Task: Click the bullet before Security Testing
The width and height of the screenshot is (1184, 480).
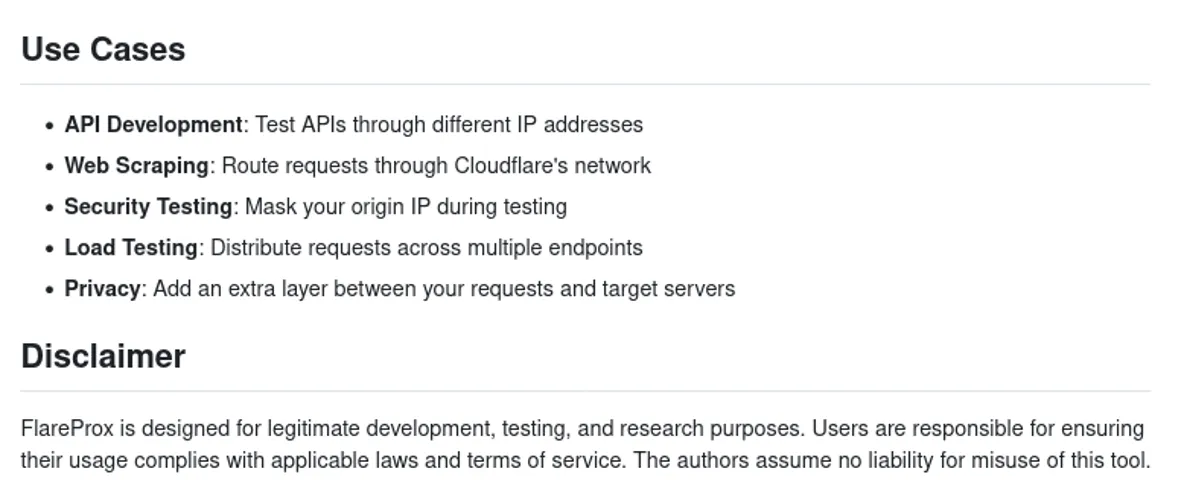Action: tap(49, 209)
